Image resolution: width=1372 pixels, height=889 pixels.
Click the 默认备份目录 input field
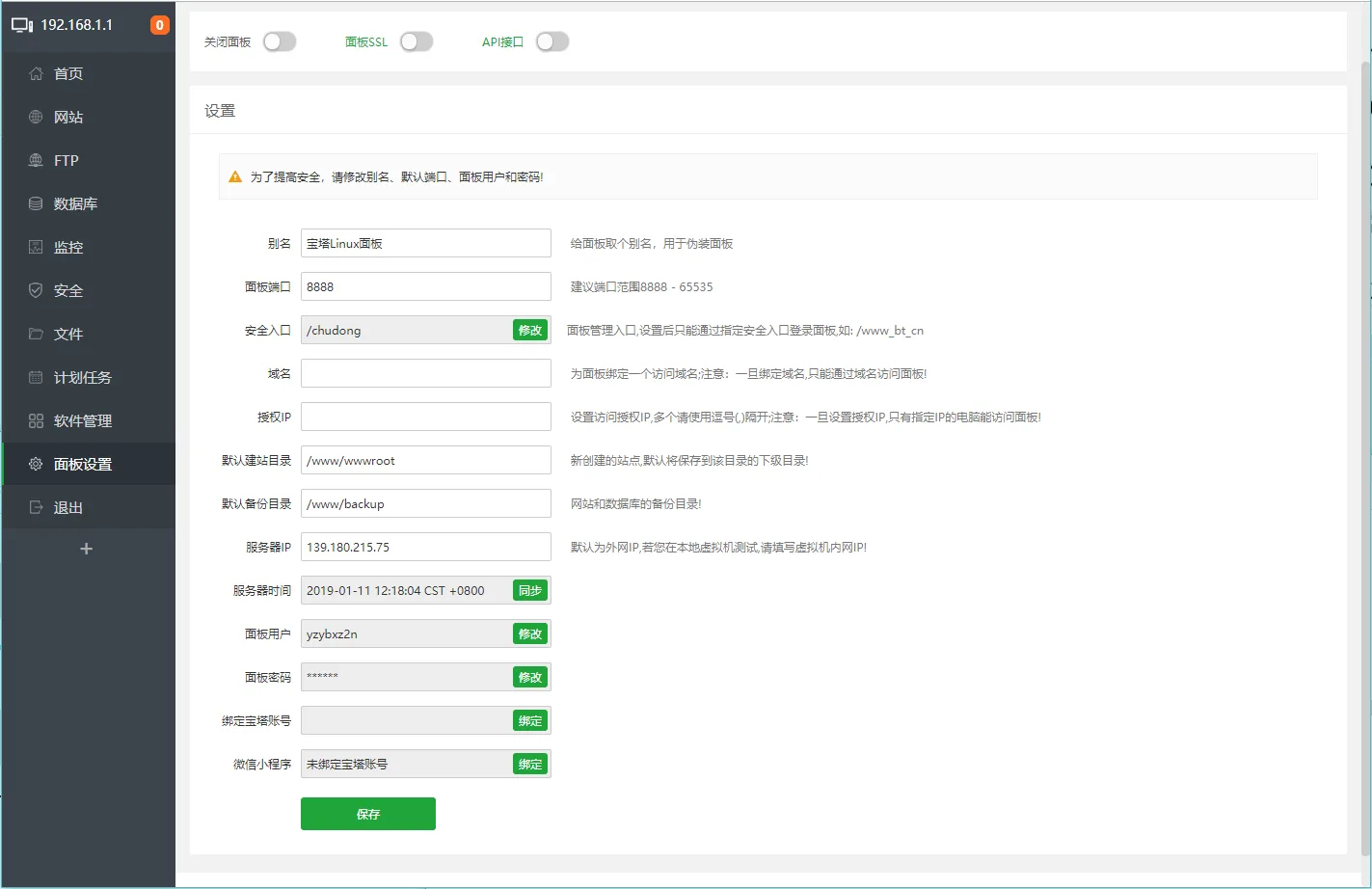coord(426,503)
